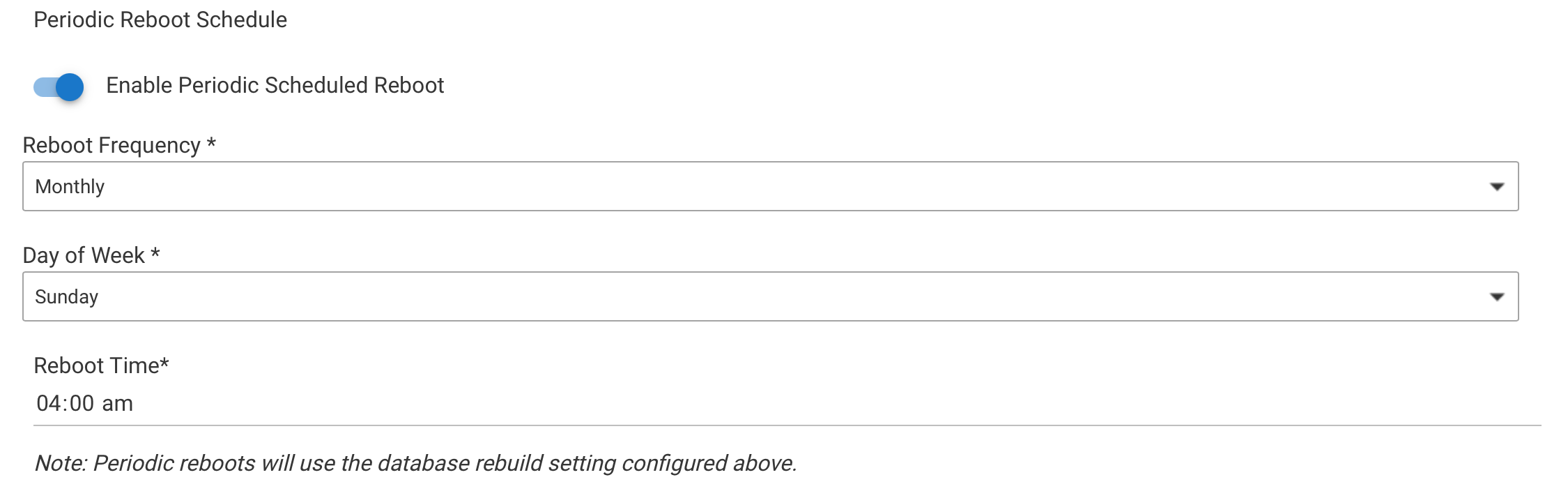This screenshot has width=1568, height=491.
Task: Click the minutes value 00 in Reboot Time
Action: coord(82,403)
